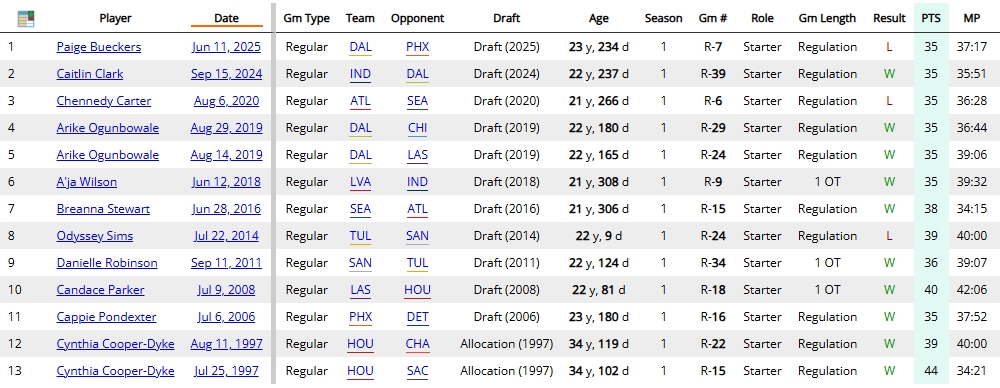Click the SAC opponent link in row 13
The image size is (1000, 388).
[417, 371]
